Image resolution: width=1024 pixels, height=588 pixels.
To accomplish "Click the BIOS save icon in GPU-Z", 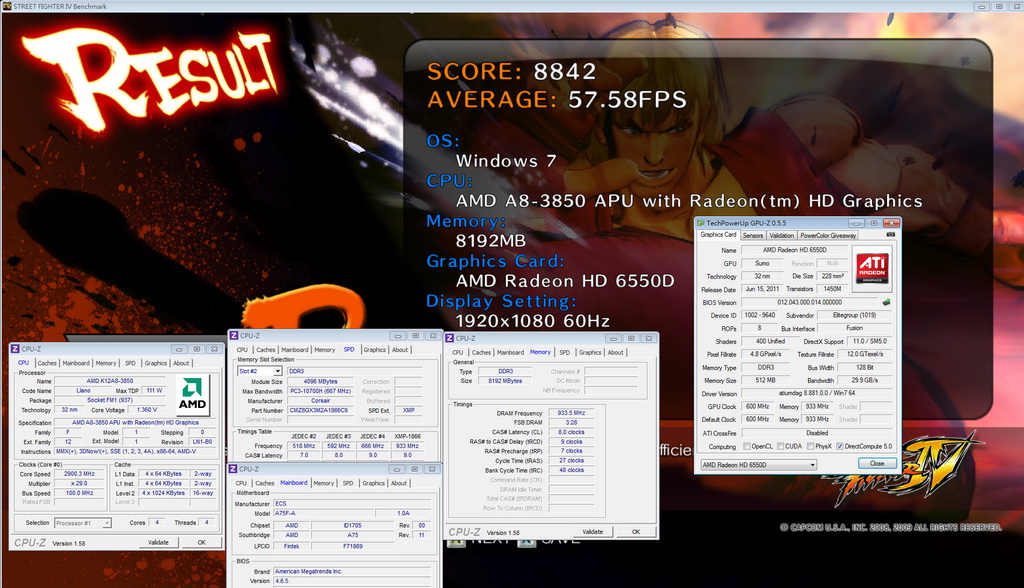I will [886, 302].
